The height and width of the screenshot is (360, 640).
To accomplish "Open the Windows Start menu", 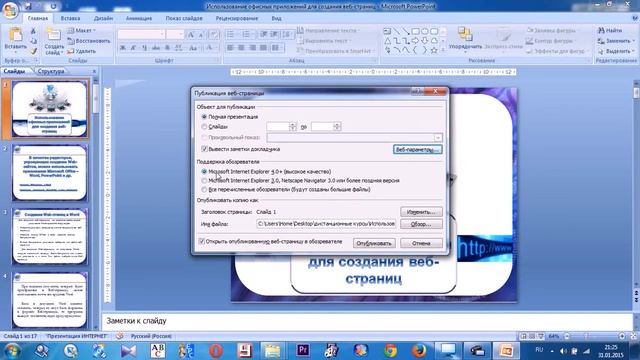I will tap(12, 351).
